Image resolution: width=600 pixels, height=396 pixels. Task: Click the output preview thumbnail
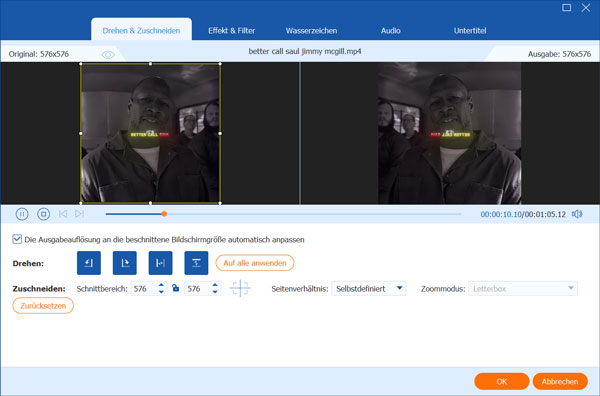pos(450,133)
